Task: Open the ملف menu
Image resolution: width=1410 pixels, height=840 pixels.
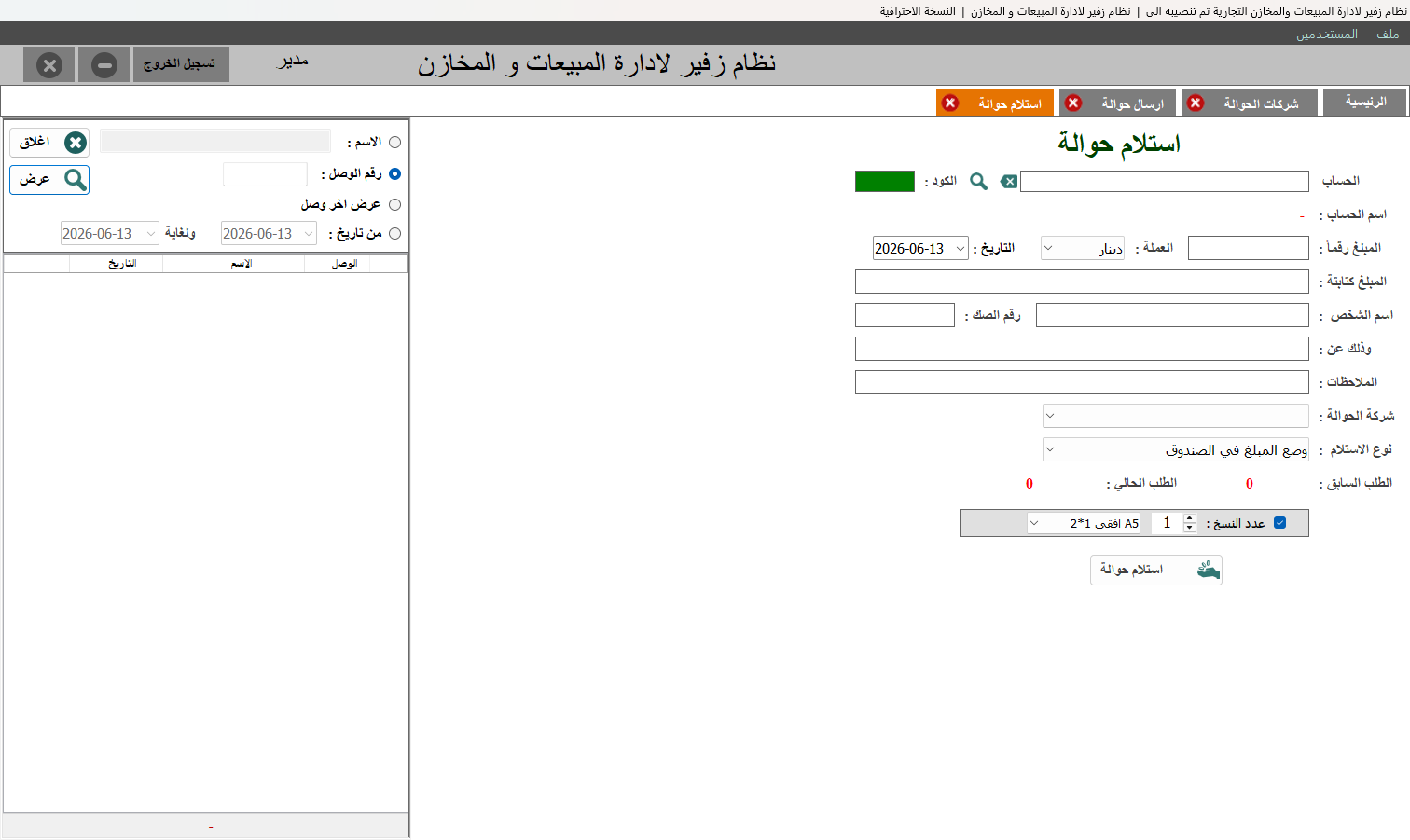Action: pyautogui.click(x=1388, y=34)
